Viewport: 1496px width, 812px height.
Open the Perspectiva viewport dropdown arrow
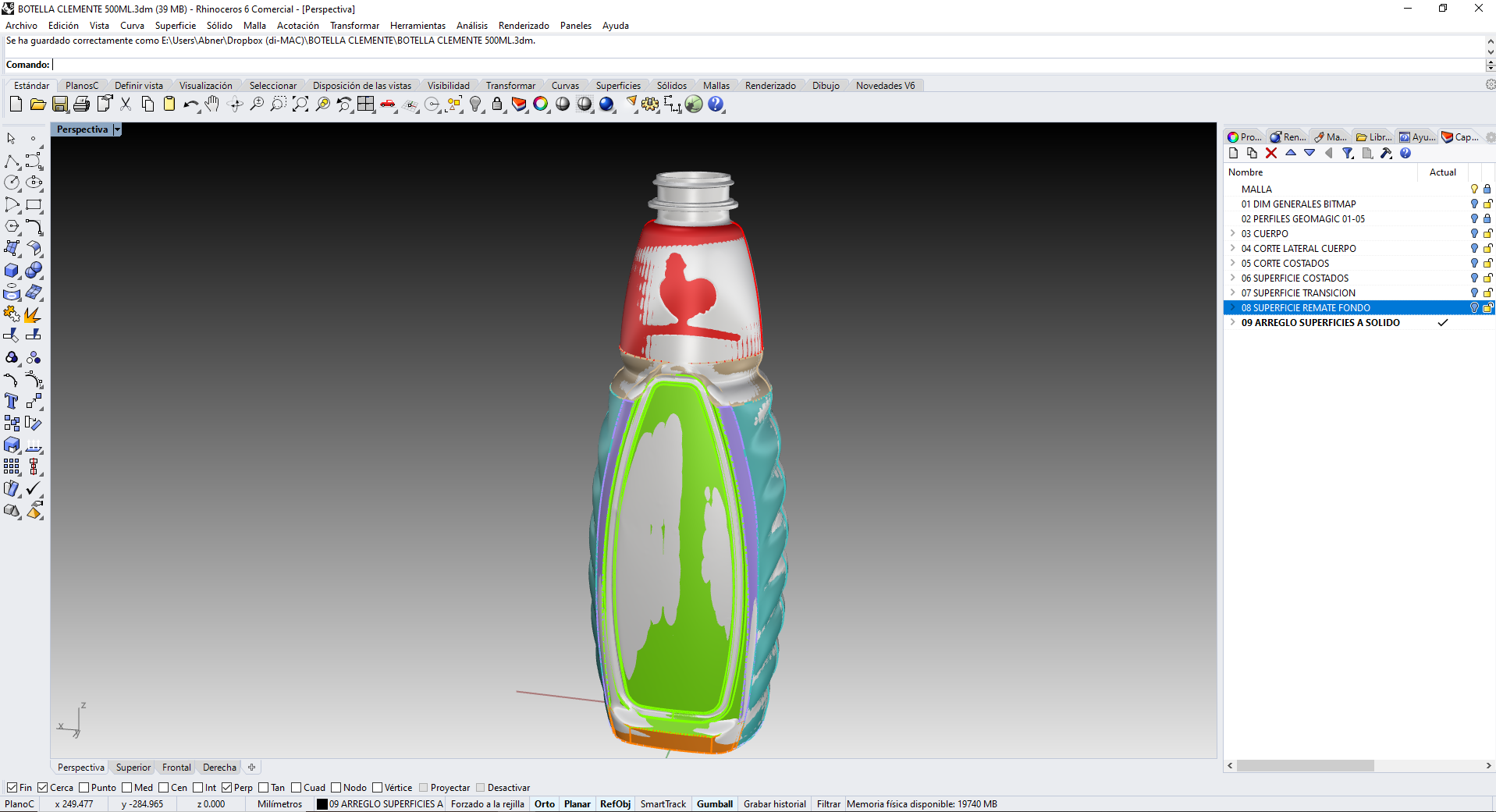point(117,130)
